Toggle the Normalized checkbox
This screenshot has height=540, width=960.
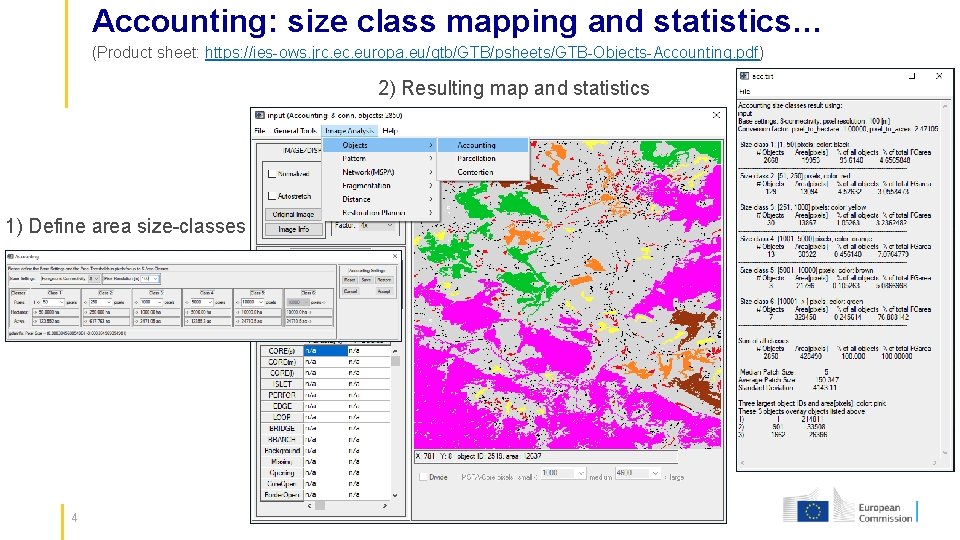(272, 174)
